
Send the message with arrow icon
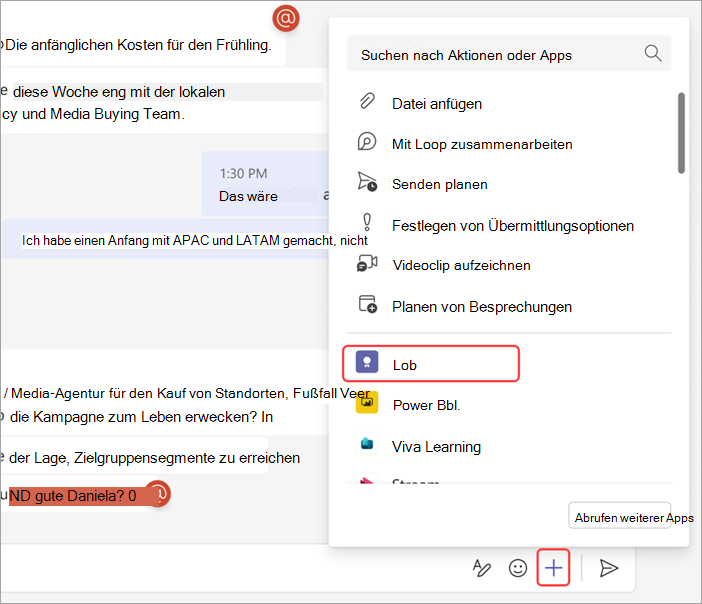(x=608, y=568)
